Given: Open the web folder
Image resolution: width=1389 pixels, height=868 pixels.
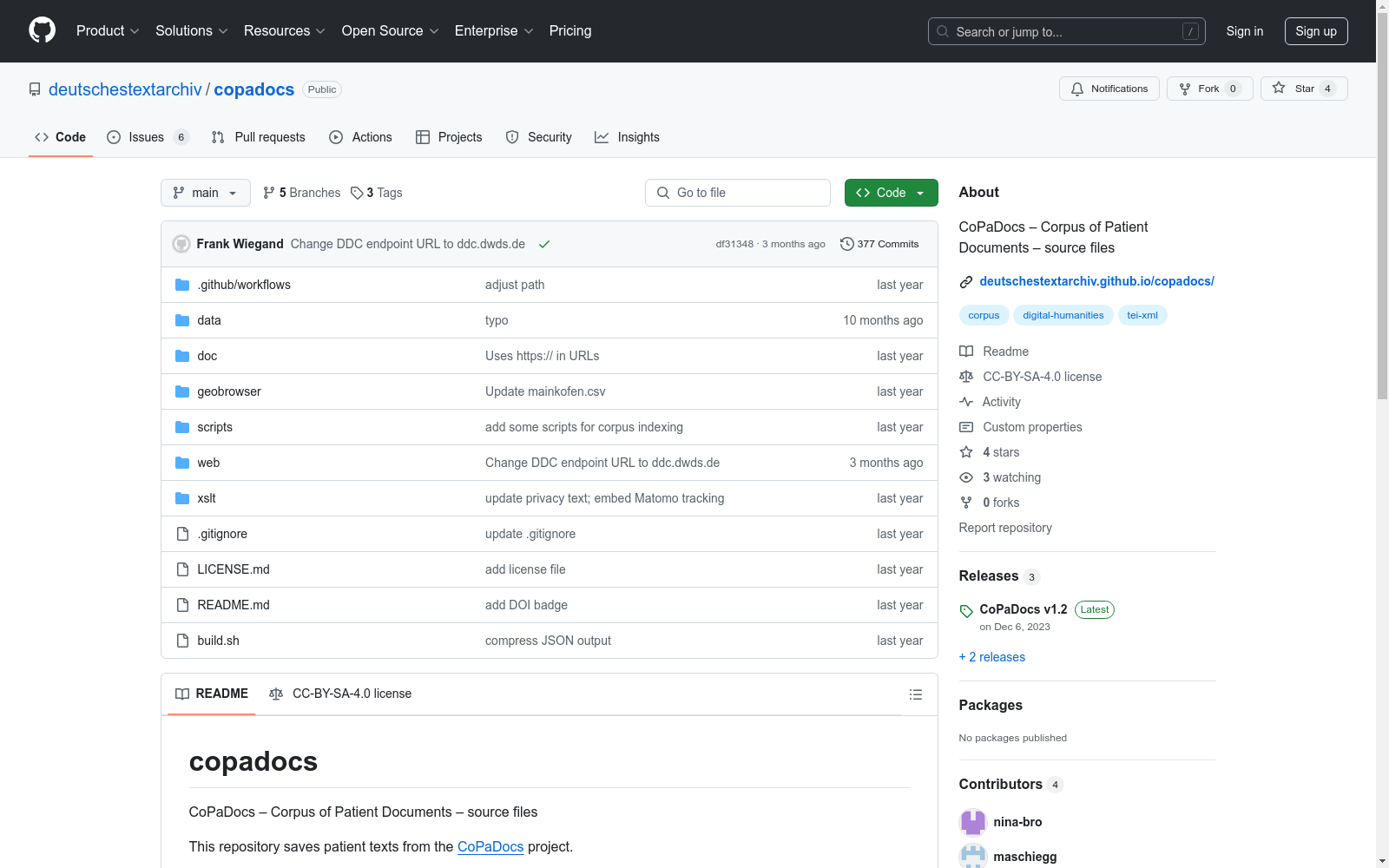Looking at the screenshot, I should [x=208, y=463].
